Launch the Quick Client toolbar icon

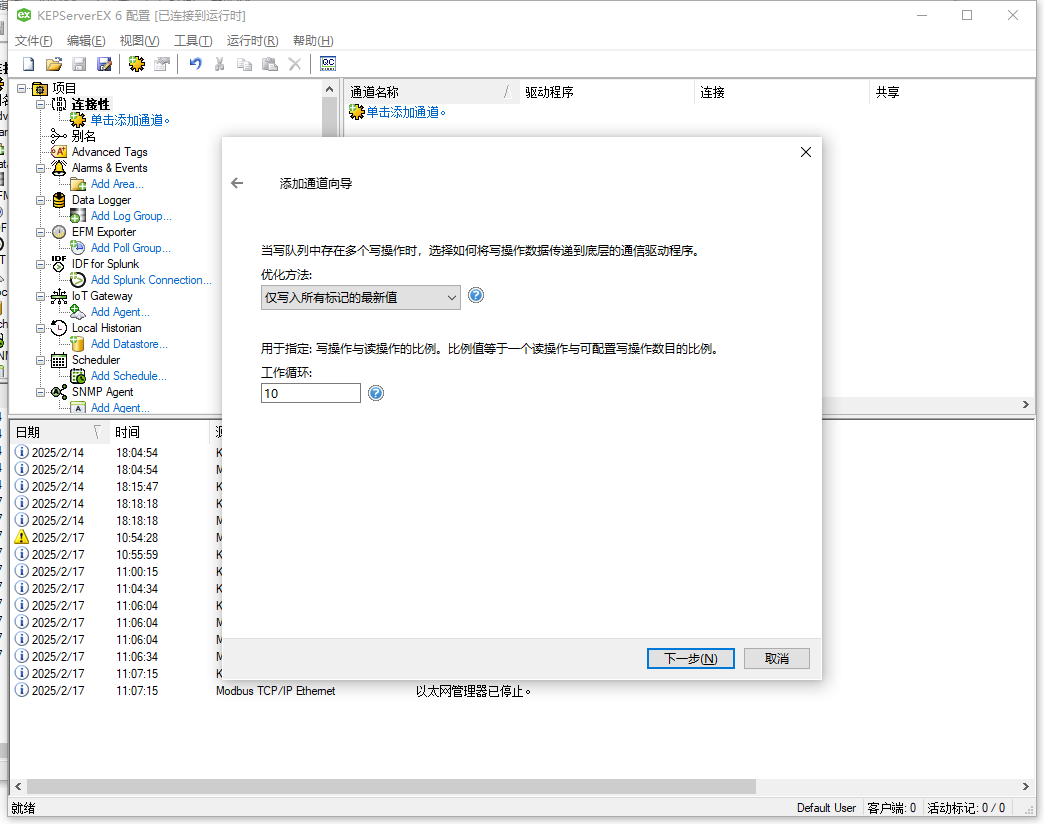(x=328, y=64)
